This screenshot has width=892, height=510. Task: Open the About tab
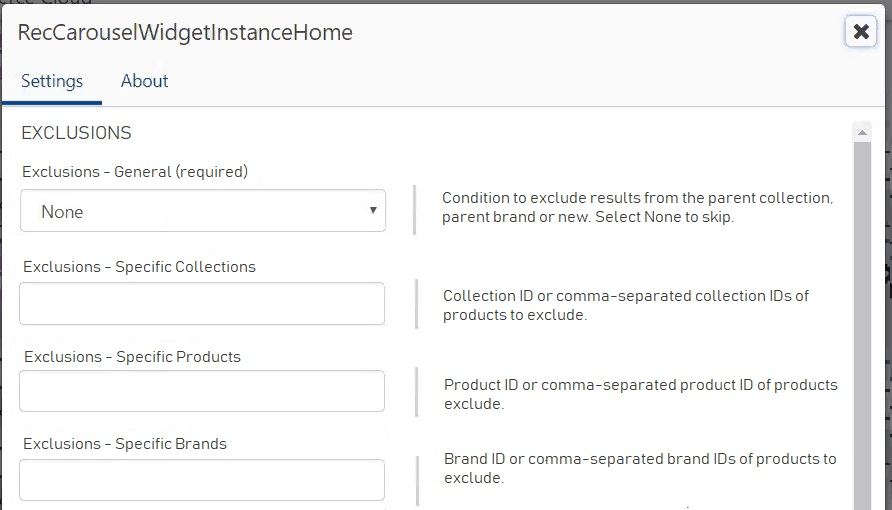pyautogui.click(x=144, y=82)
